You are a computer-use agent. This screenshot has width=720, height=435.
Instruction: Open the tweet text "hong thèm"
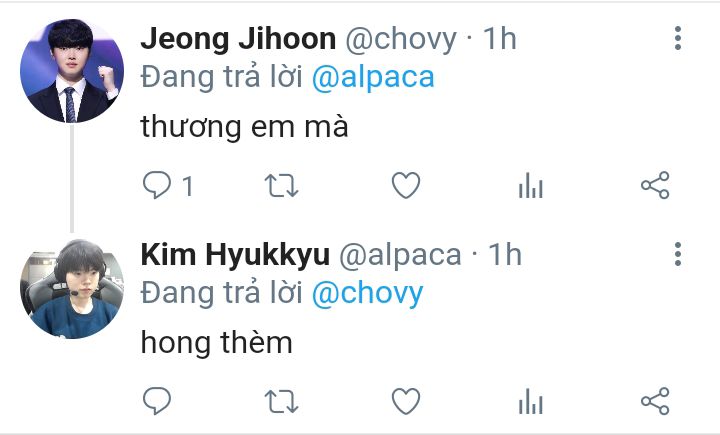point(216,344)
